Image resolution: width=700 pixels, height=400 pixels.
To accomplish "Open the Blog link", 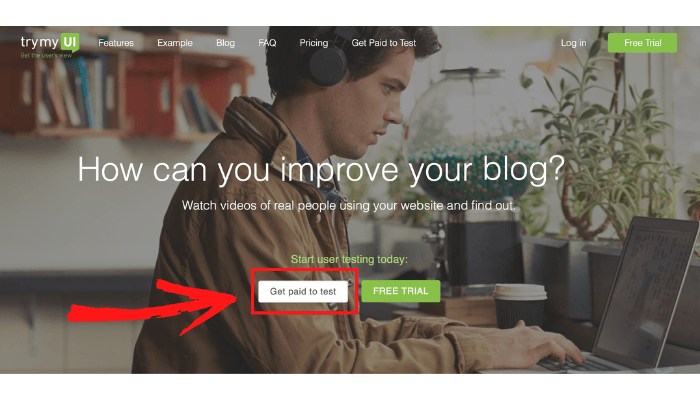I will pyautogui.click(x=225, y=43).
